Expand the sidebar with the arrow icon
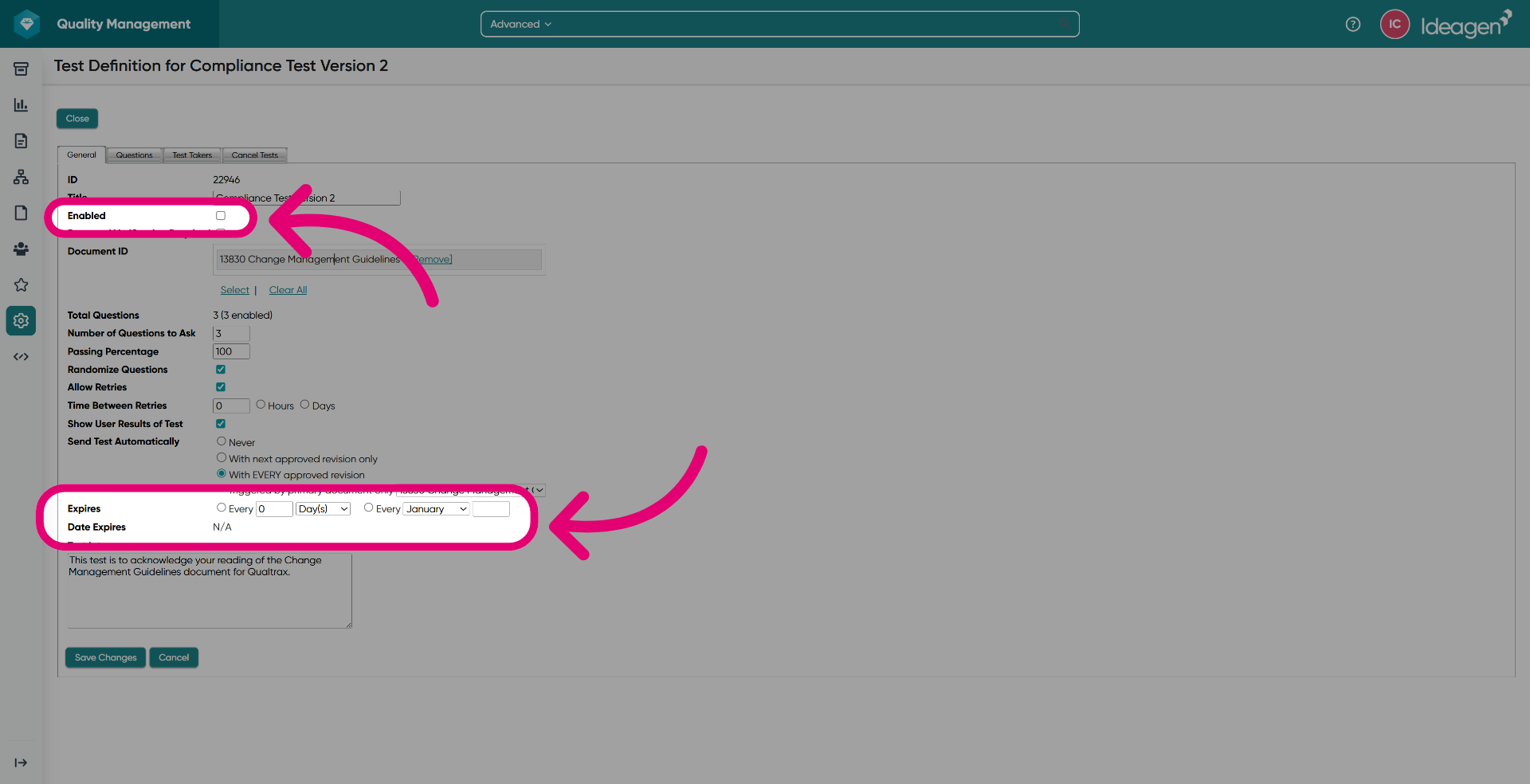 pos(21,762)
